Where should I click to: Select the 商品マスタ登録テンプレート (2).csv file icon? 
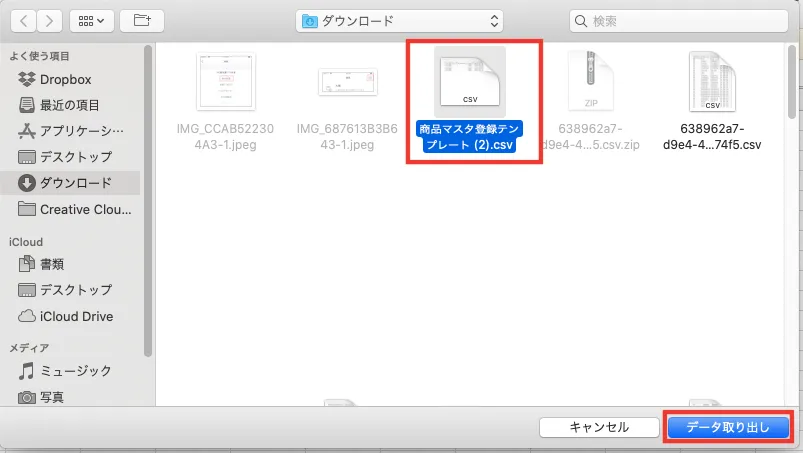coord(470,81)
